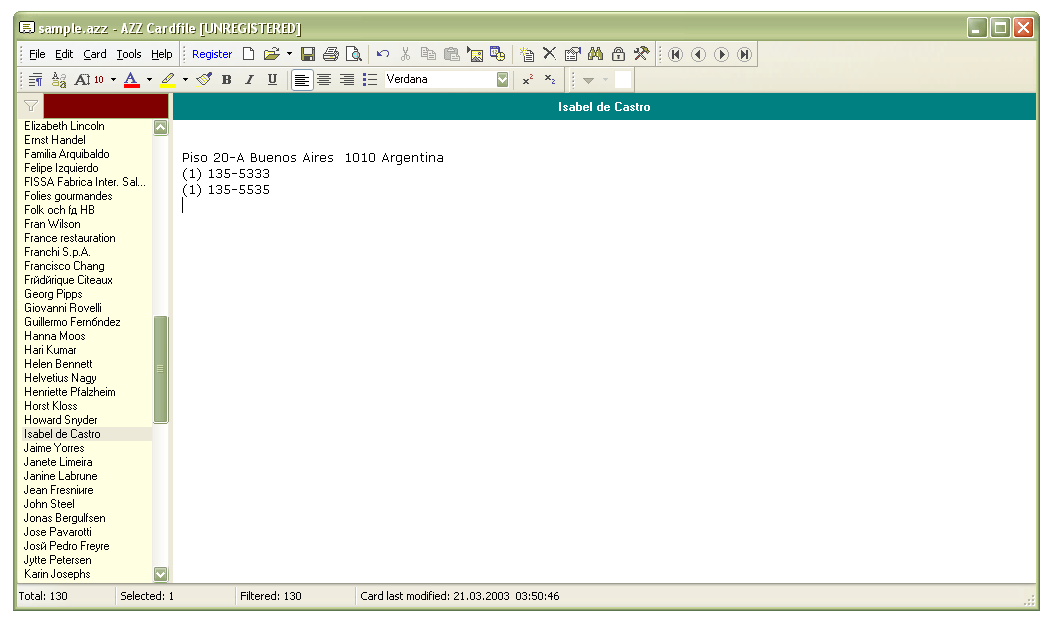Screen dimensions: 1049x624
Task: Open the Tools menu
Action: [x=128, y=54]
